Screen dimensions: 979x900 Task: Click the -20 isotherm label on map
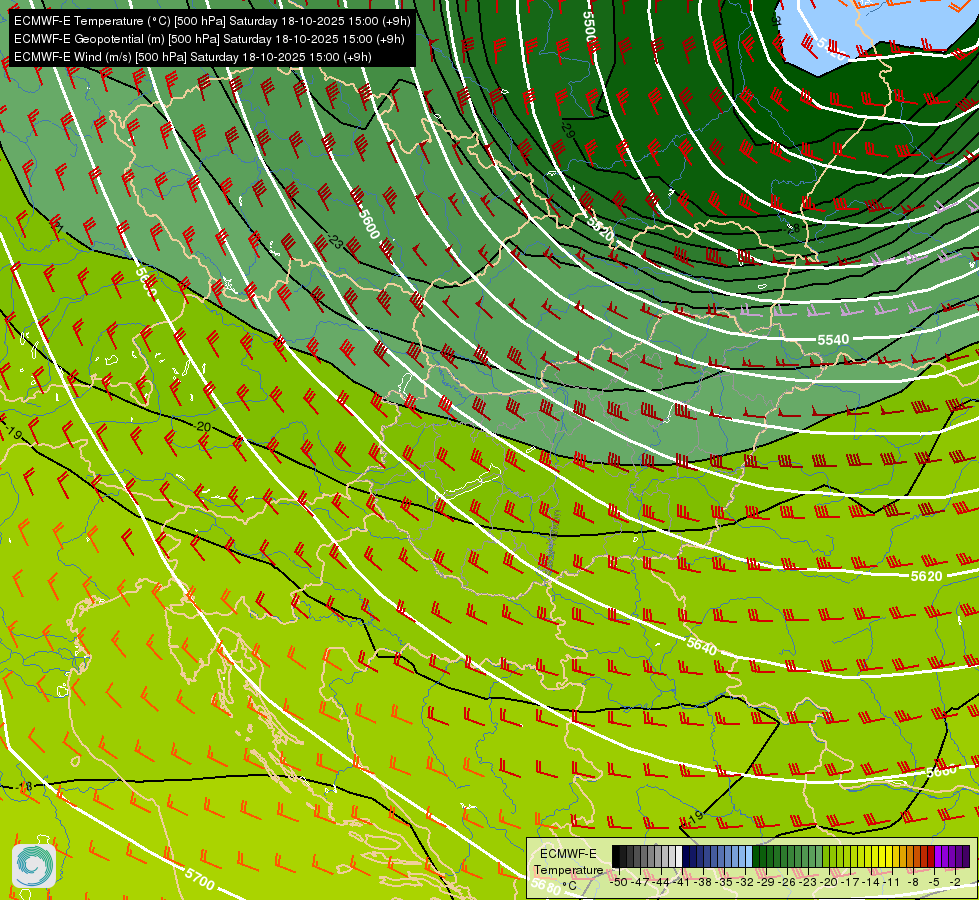point(202,427)
